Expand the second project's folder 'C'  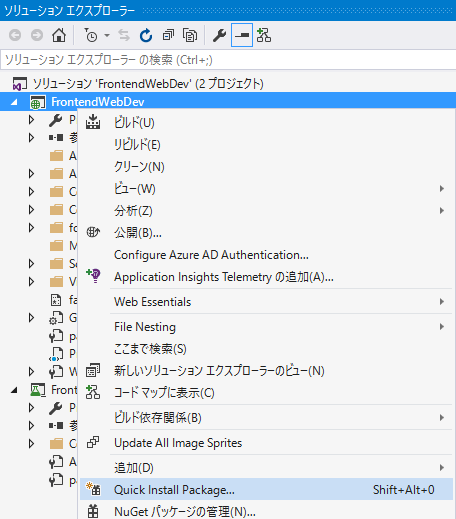point(31,444)
